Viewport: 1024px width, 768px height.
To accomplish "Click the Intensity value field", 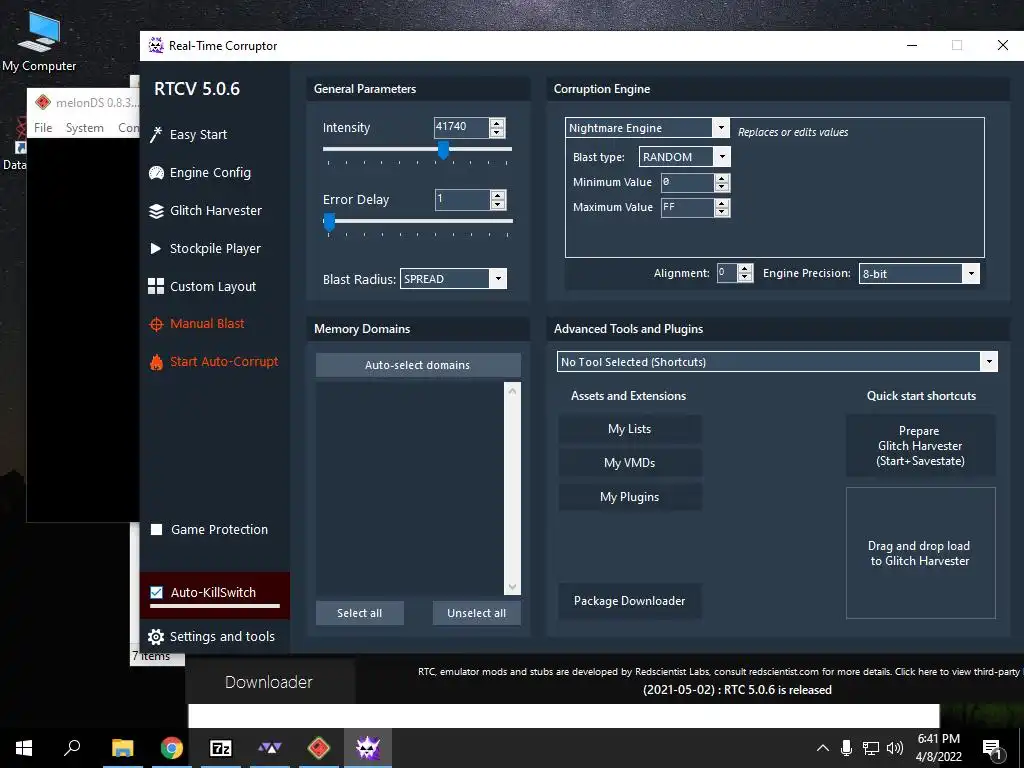I will (x=462, y=127).
